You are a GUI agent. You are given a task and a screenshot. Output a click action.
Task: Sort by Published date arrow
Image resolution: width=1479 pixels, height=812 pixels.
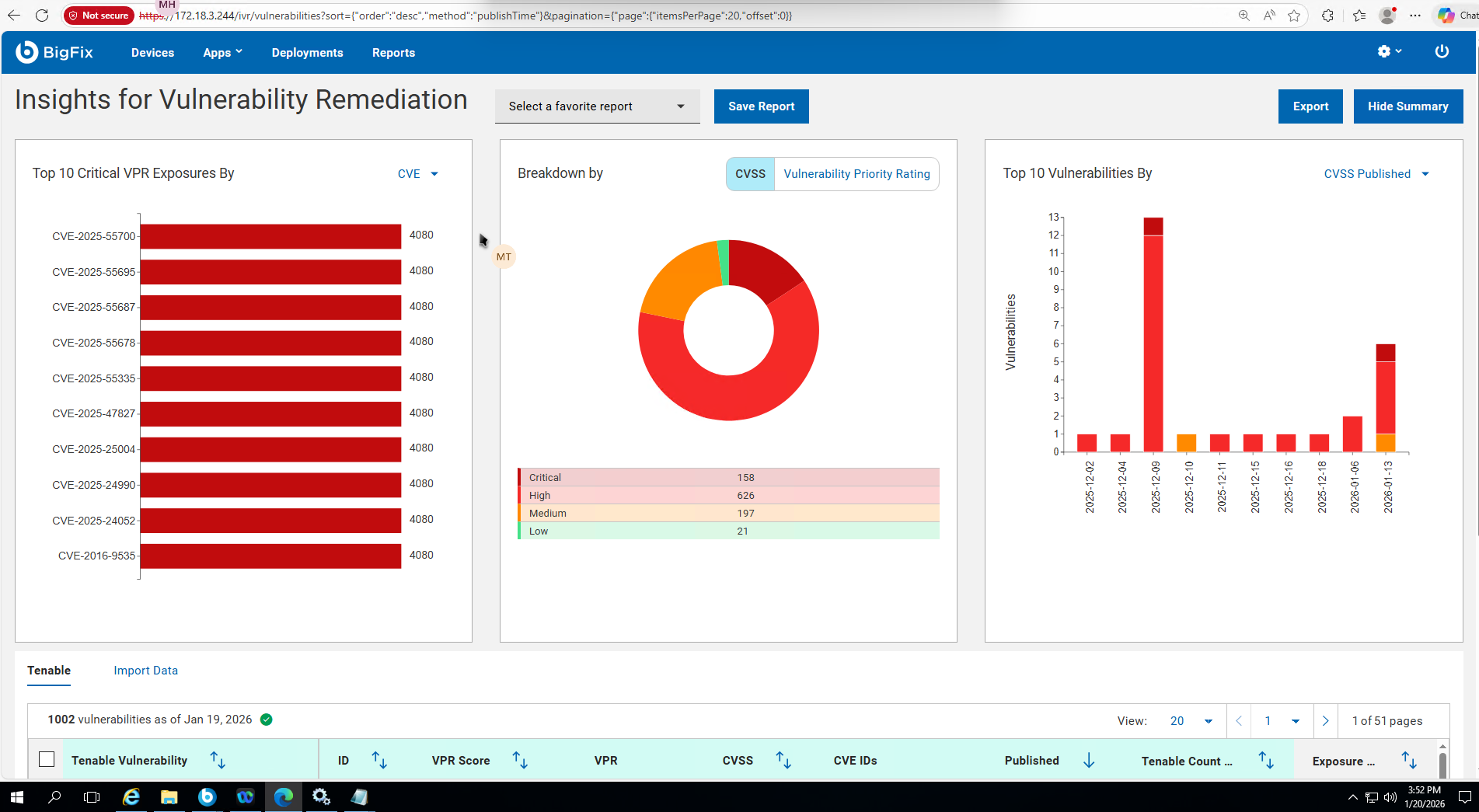coord(1089,760)
